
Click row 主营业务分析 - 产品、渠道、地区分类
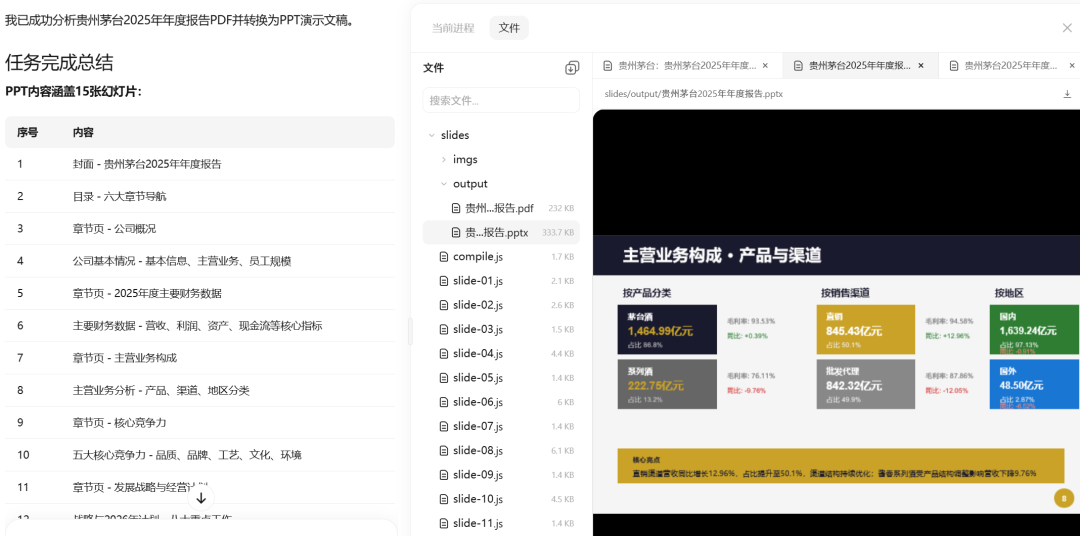(200, 391)
